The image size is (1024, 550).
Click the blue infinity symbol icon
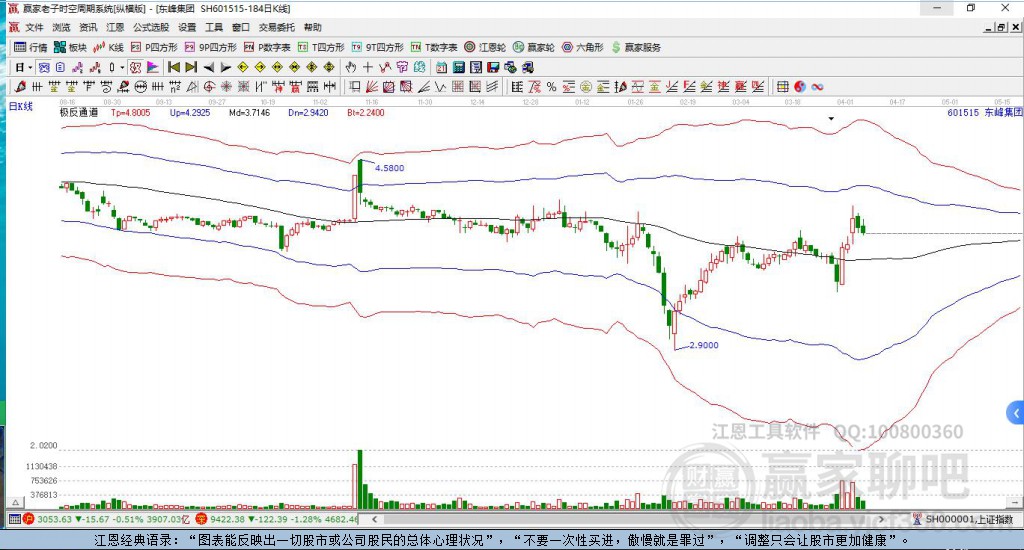817,87
